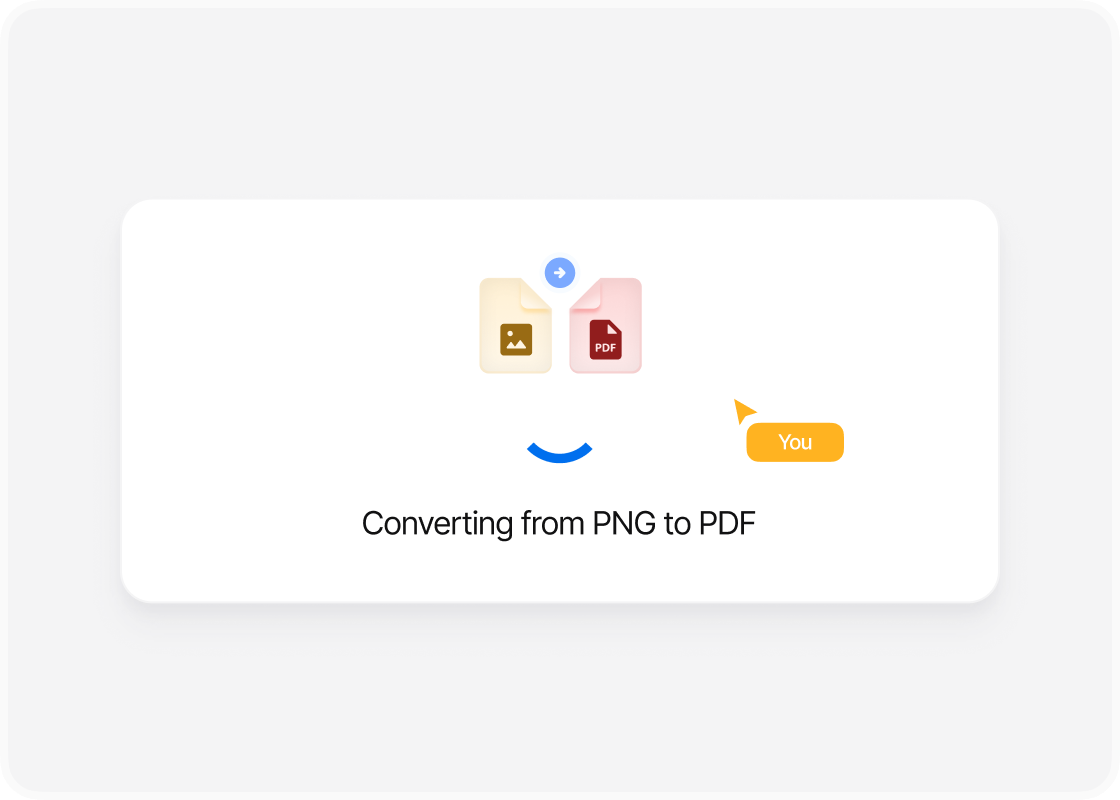Click the word "to" in the caption
1120x800 pixels.
[677, 525]
